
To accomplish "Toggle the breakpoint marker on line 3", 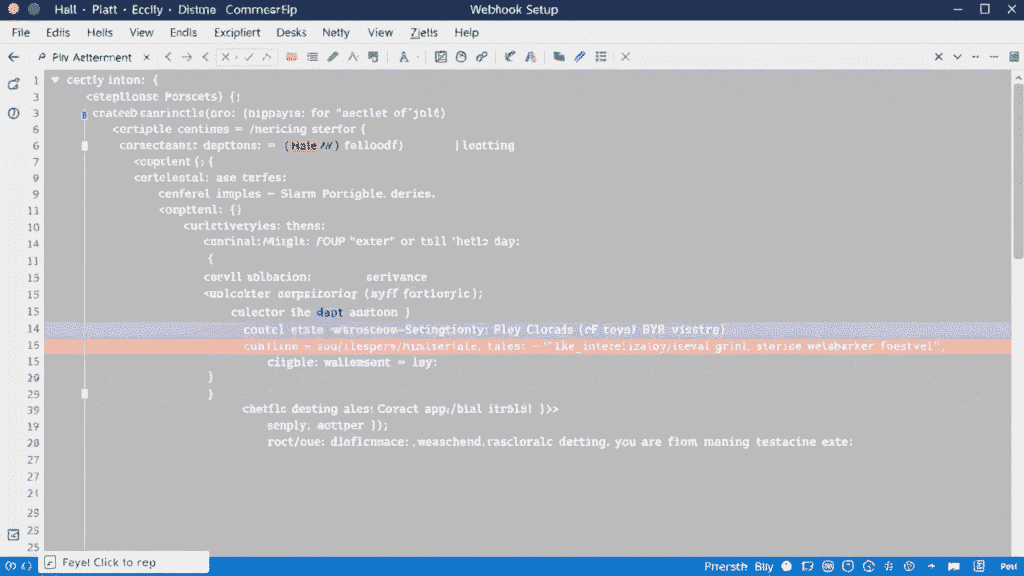I will [84, 115].
